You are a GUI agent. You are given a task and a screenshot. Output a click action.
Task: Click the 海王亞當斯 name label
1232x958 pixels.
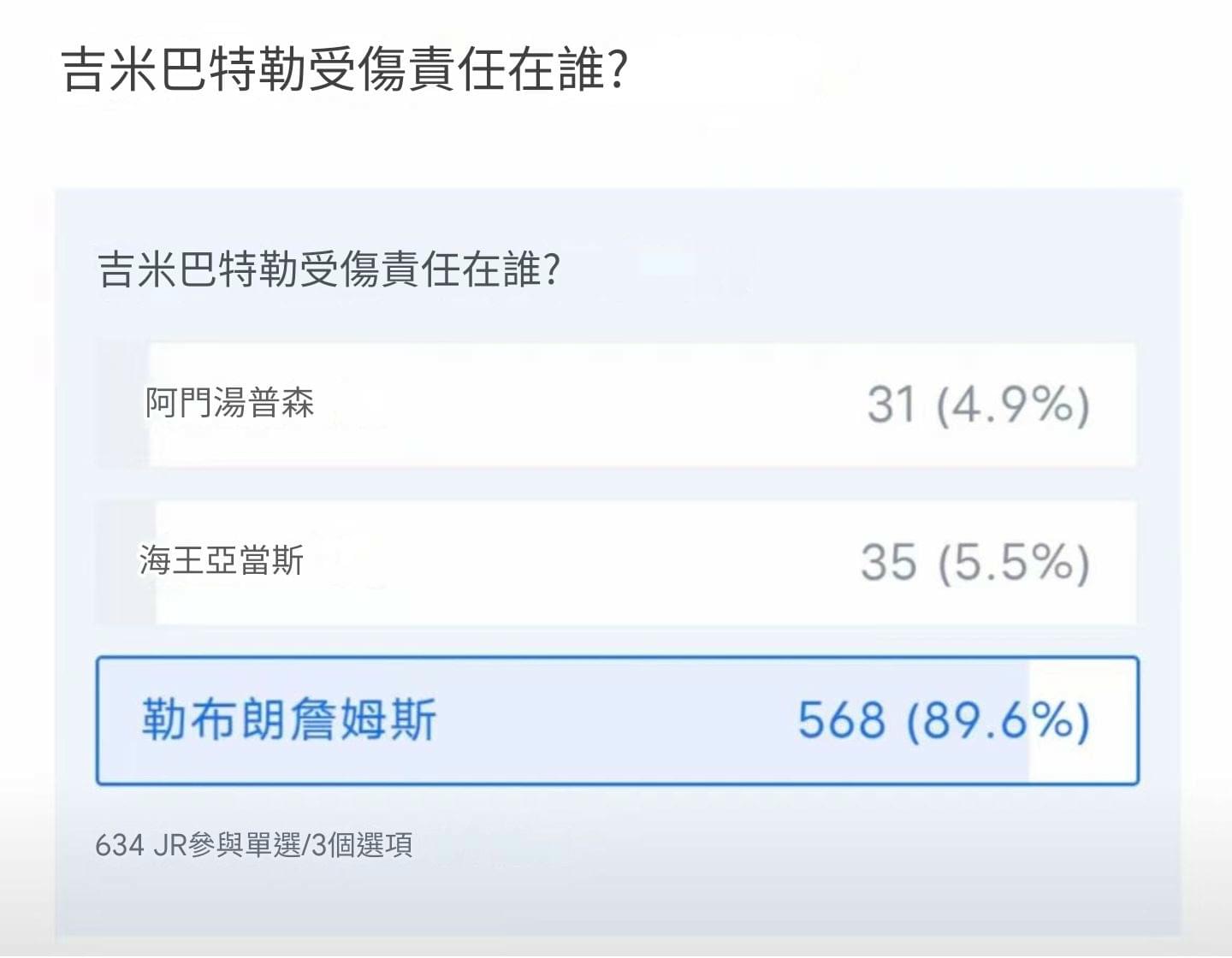tap(222, 560)
